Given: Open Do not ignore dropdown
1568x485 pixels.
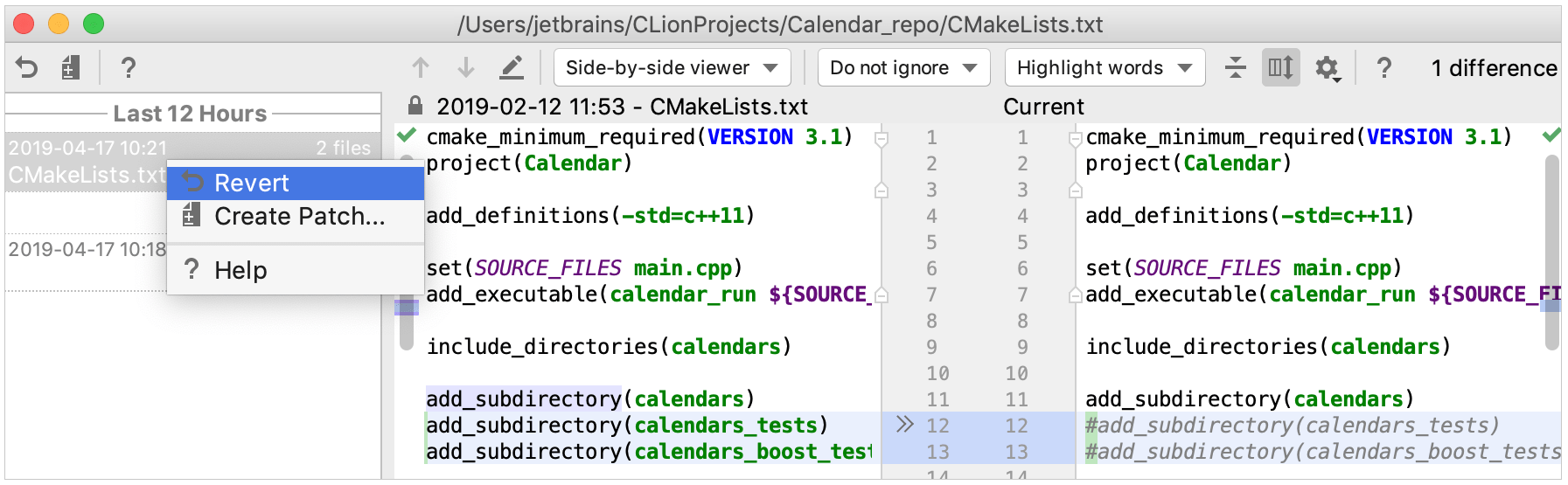Looking at the screenshot, I should click(x=903, y=67).
